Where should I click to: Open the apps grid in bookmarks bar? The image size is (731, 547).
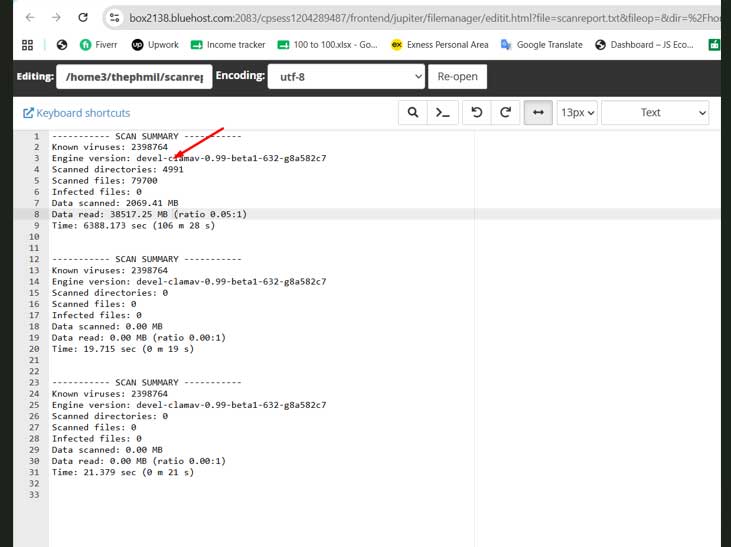coord(28,45)
